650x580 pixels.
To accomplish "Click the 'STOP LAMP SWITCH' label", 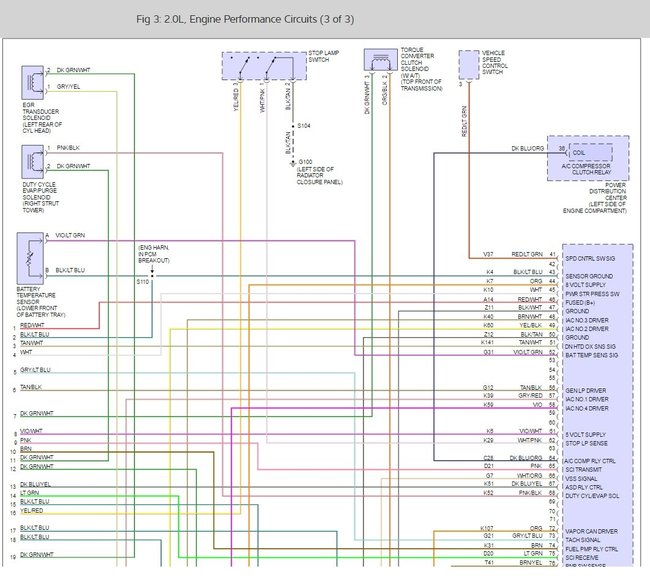I will (324, 56).
